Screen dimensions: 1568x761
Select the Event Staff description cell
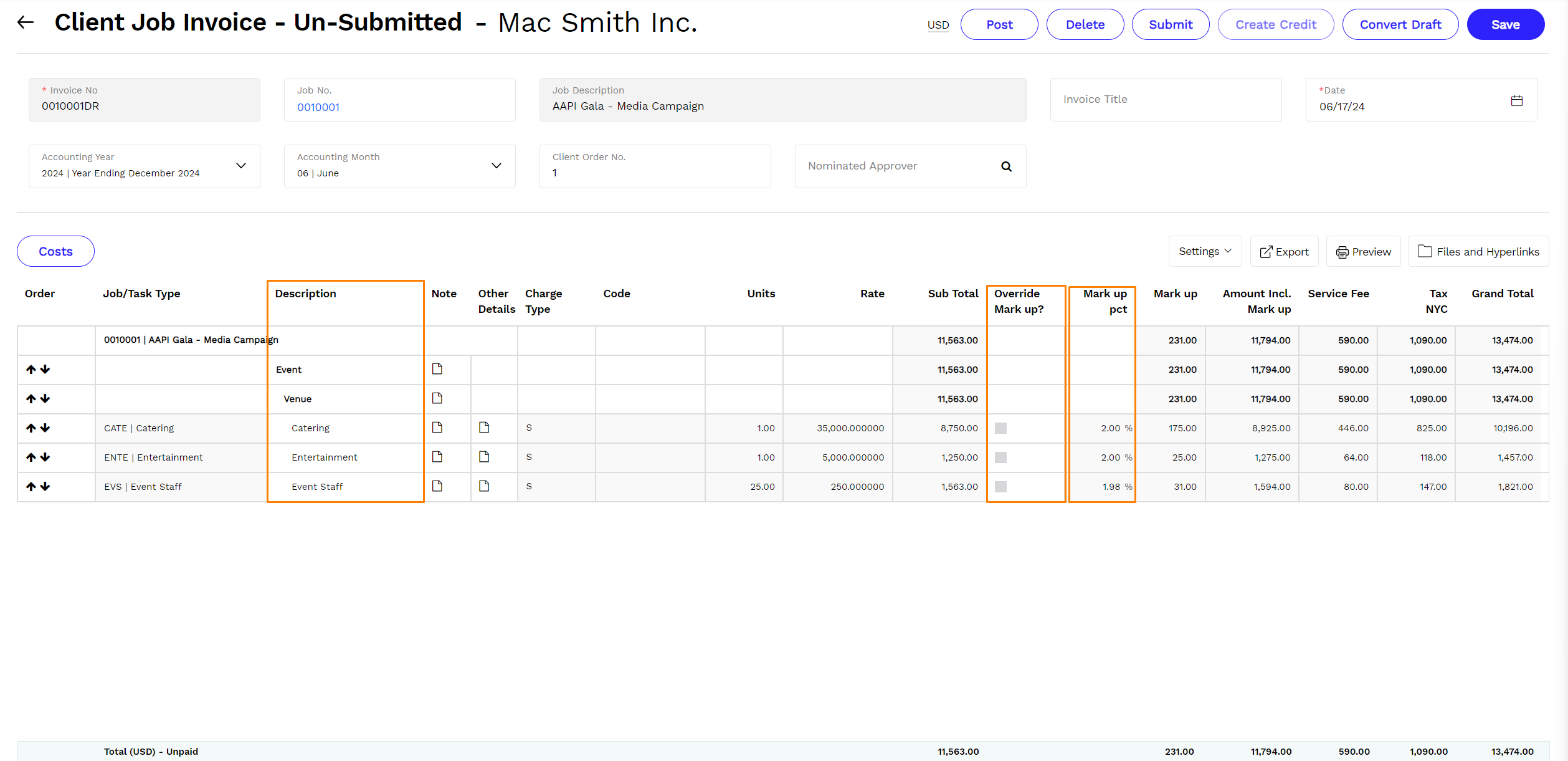(346, 487)
